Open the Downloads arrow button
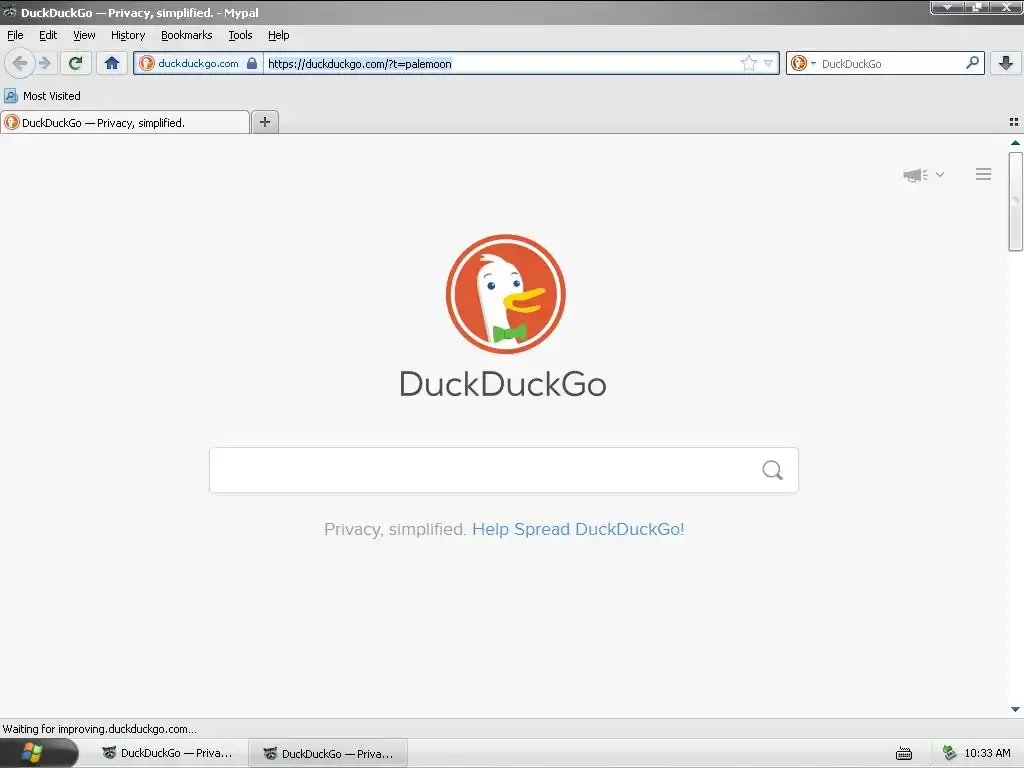Viewport: 1024px width, 768px height. click(1006, 63)
